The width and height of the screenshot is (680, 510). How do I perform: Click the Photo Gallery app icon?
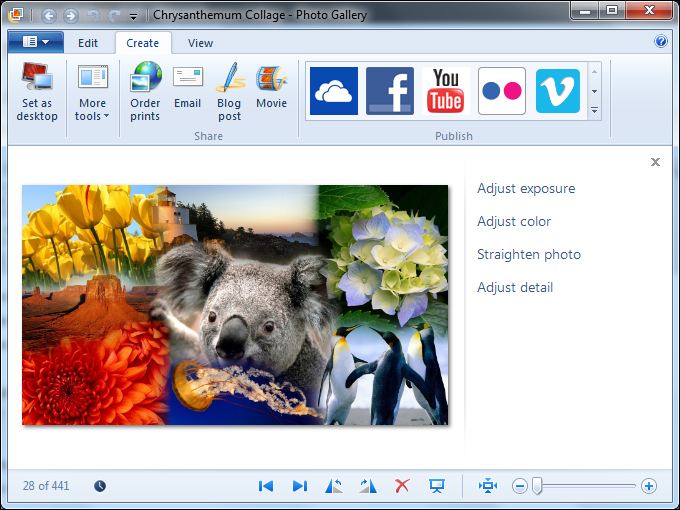(16, 15)
